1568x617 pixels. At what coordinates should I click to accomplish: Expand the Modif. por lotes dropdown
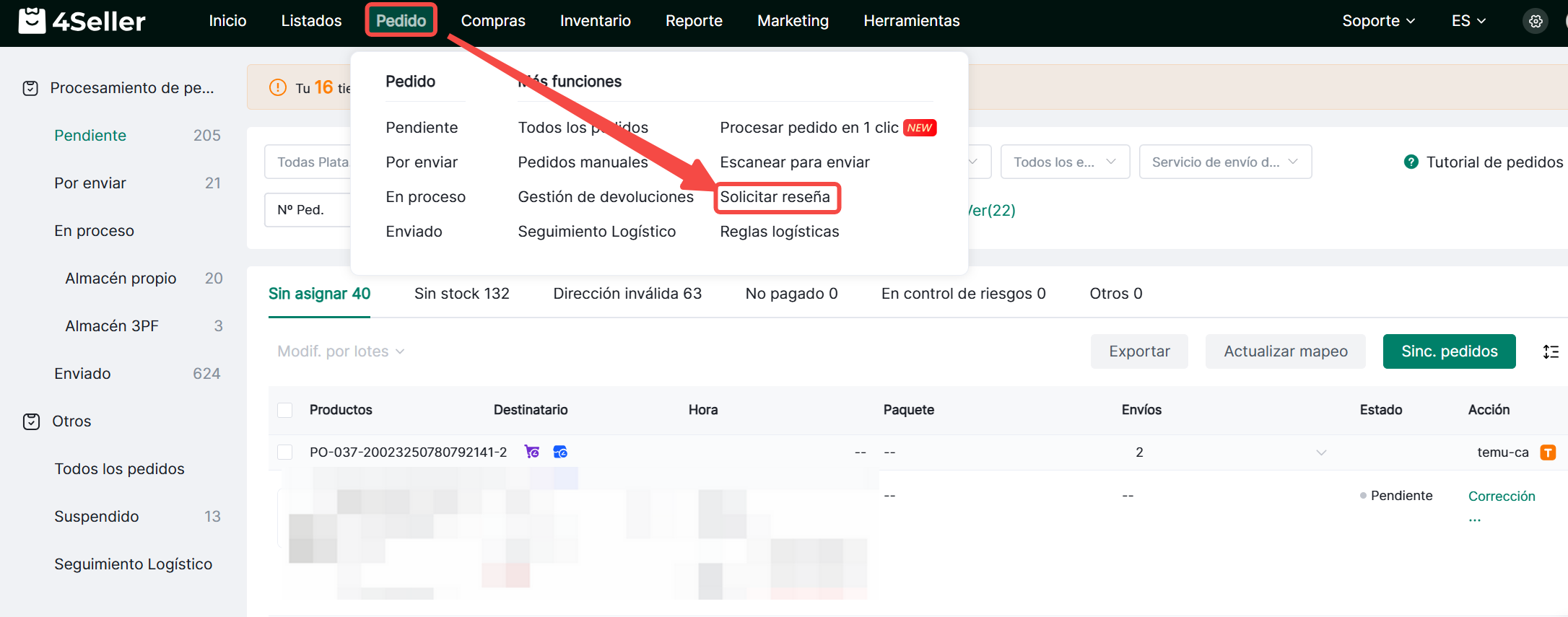click(x=341, y=351)
